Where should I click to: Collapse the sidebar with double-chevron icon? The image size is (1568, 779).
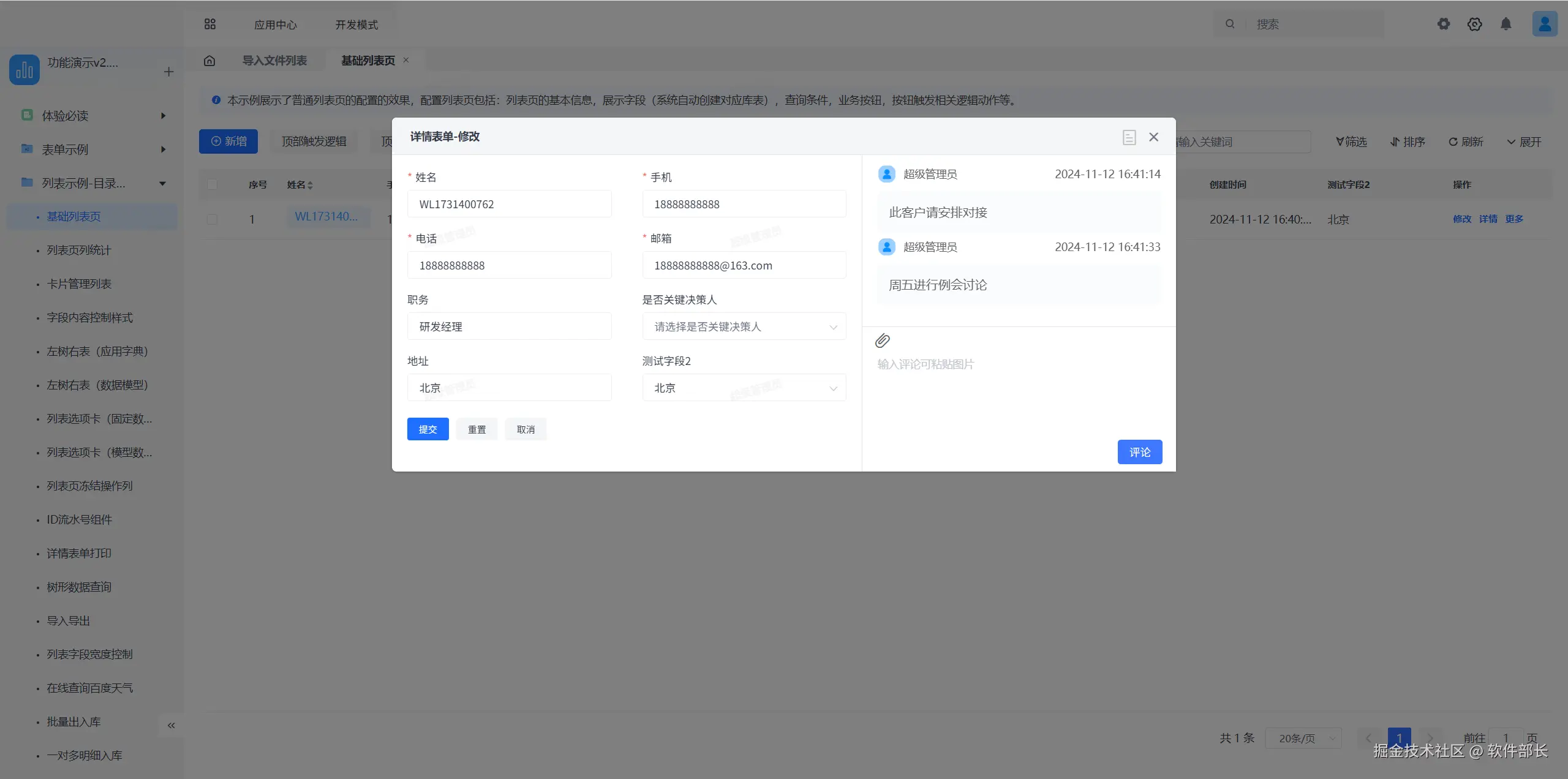click(171, 726)
